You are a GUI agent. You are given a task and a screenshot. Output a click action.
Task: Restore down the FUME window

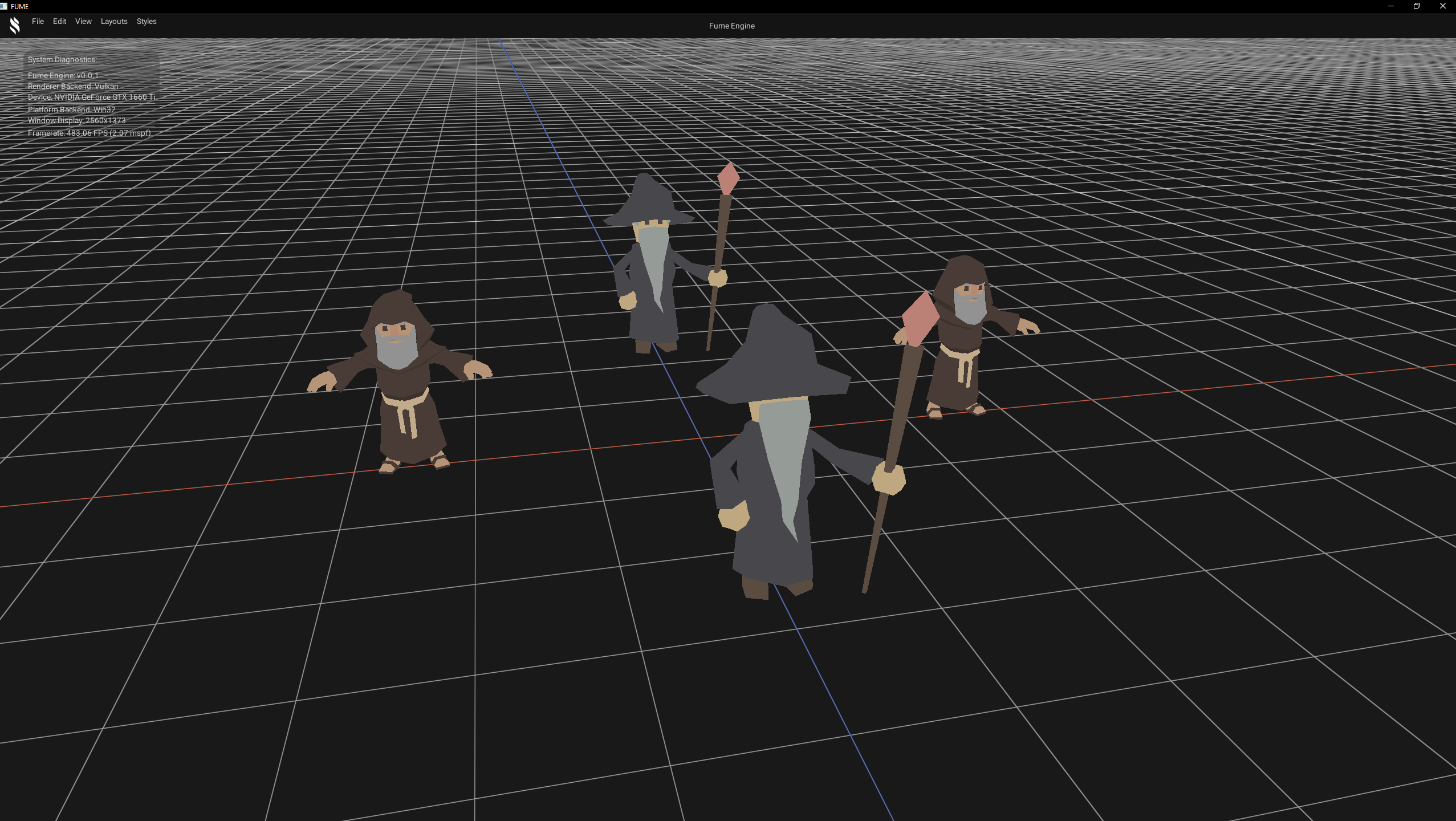[x=1417, y=6]
